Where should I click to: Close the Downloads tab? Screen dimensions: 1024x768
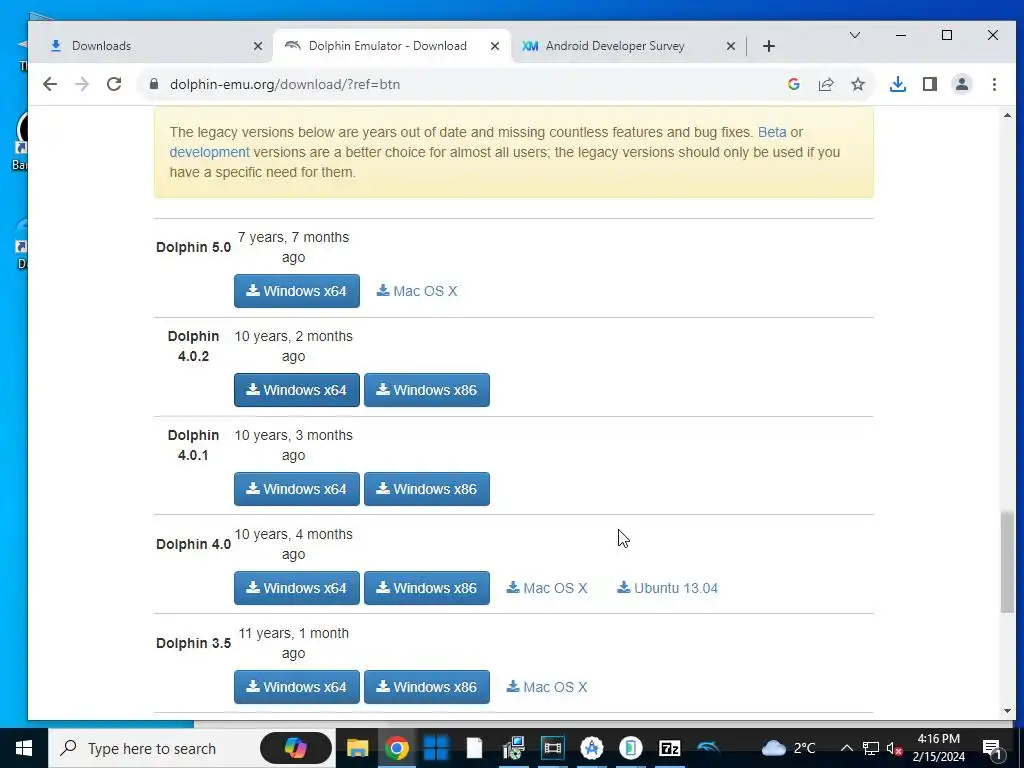click(x=258, y=46)
